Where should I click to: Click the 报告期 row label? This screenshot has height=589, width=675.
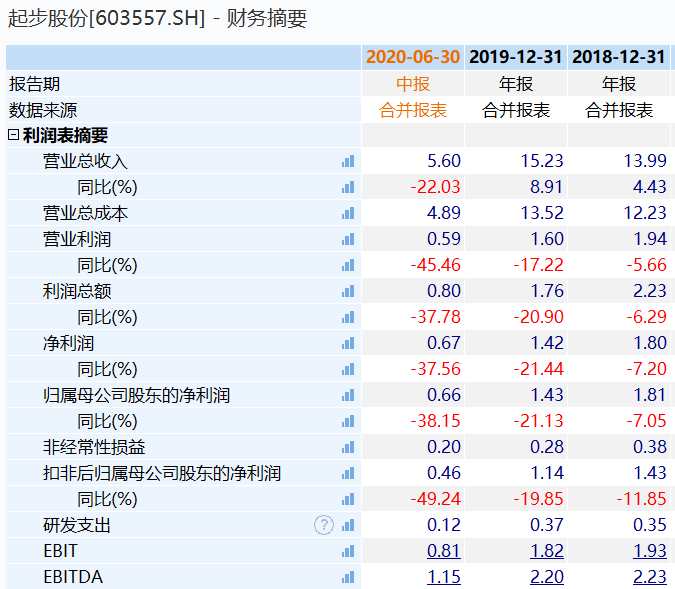(34, 84)
